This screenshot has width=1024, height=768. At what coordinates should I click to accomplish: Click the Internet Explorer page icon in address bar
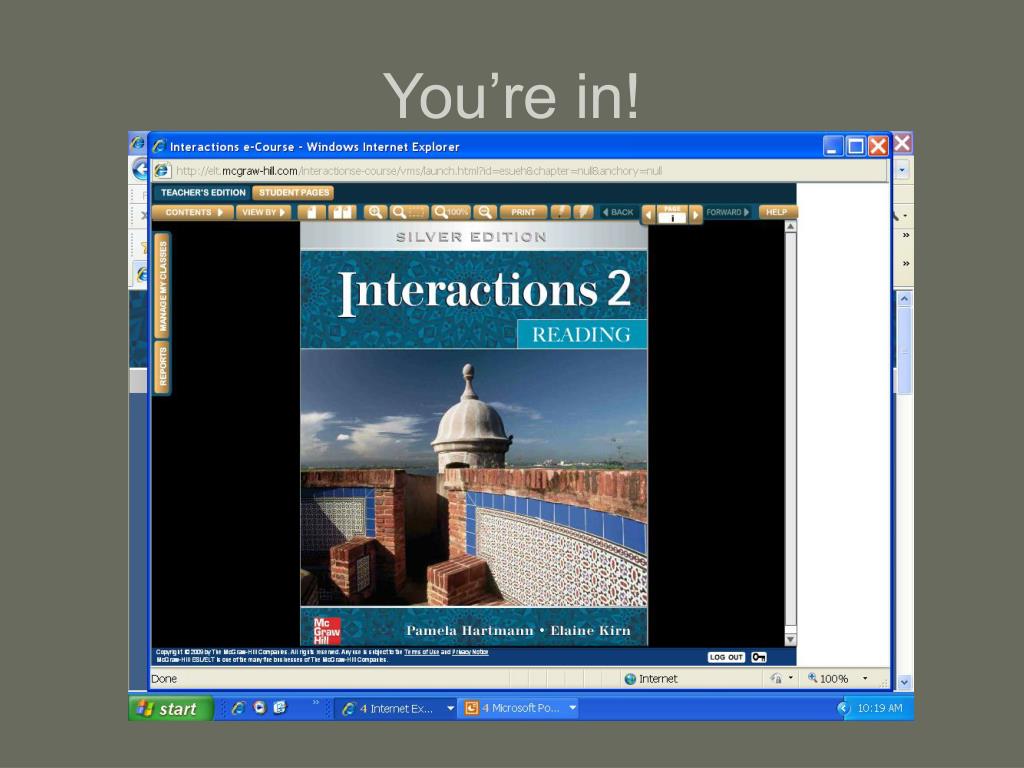[162, 170]
